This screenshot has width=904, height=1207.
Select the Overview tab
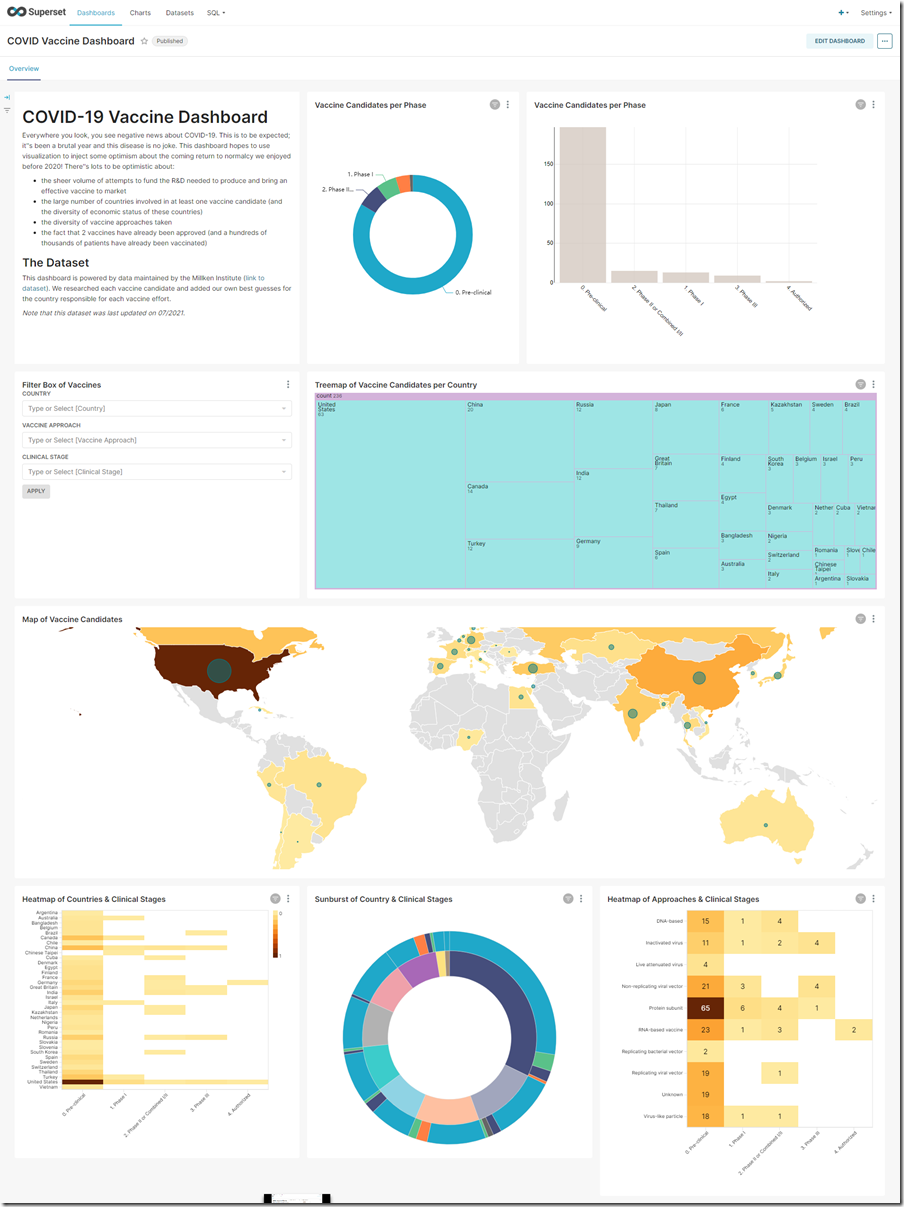[x=24, y=69]
